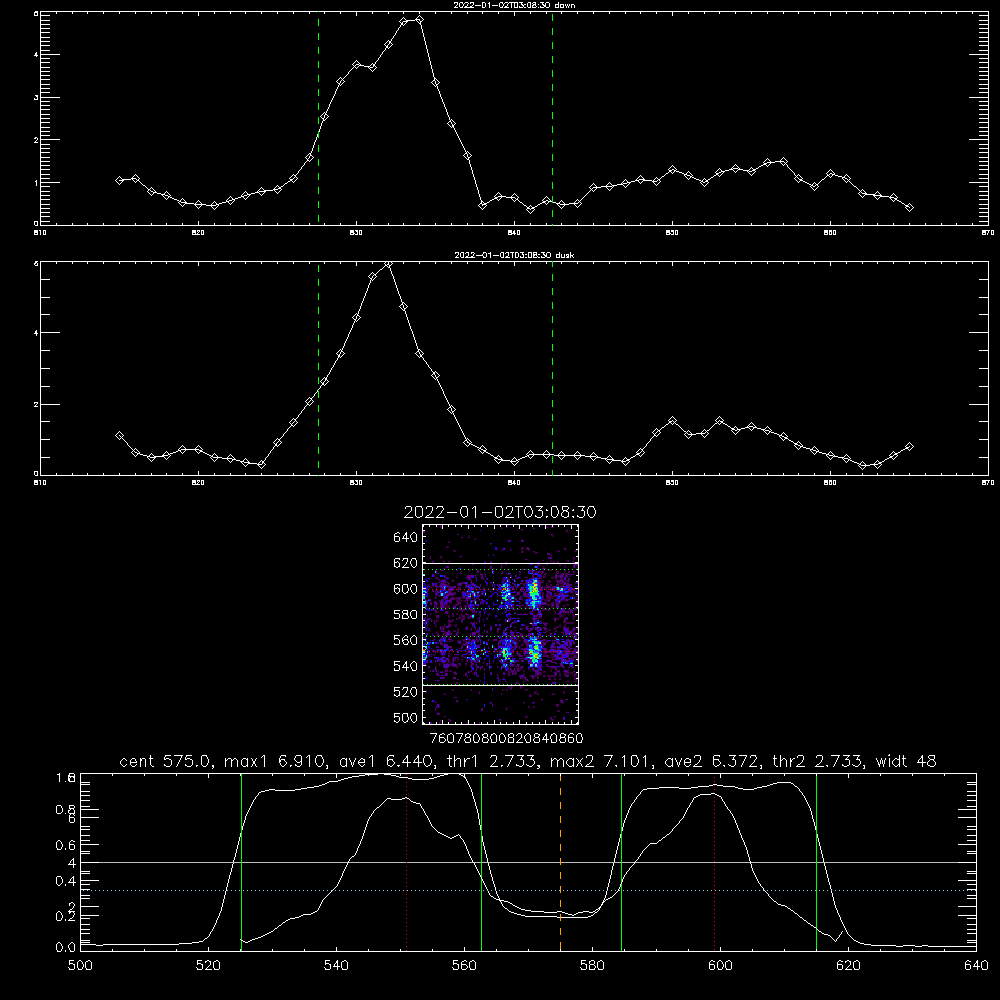Click the "620" y-axis label beside the heatmap
Screen dimensions: 1000x1000
(x=406, y=563)
